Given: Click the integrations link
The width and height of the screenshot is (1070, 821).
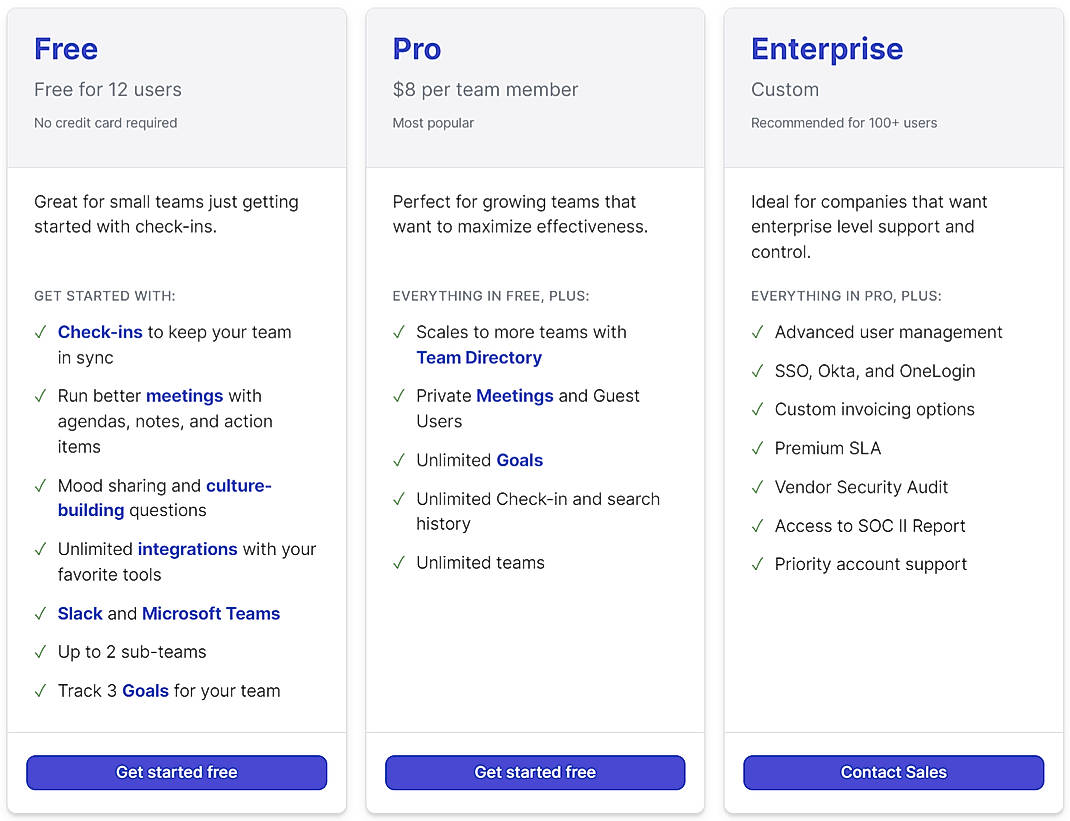Looking at the screenshot, I should point(187,549).
